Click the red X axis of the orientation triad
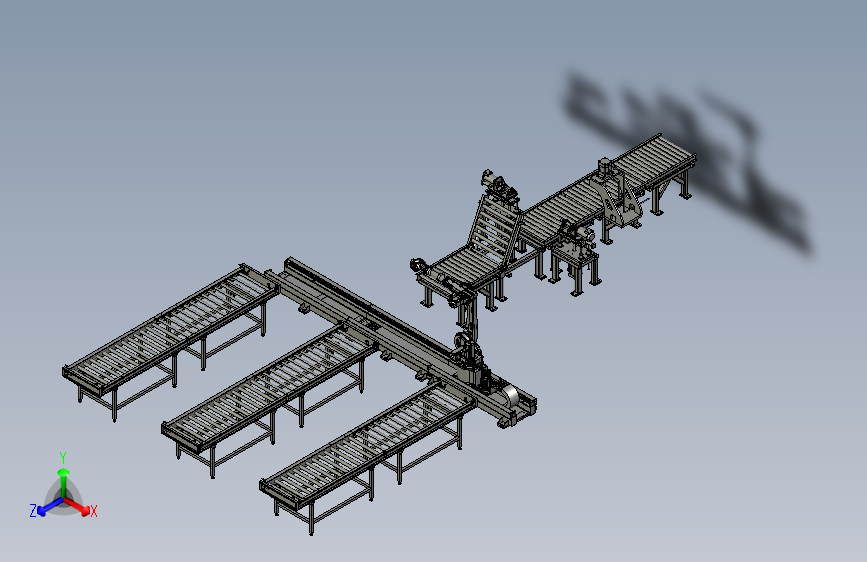867x562 pixels. pyautogui.click(x=77, y=506)
